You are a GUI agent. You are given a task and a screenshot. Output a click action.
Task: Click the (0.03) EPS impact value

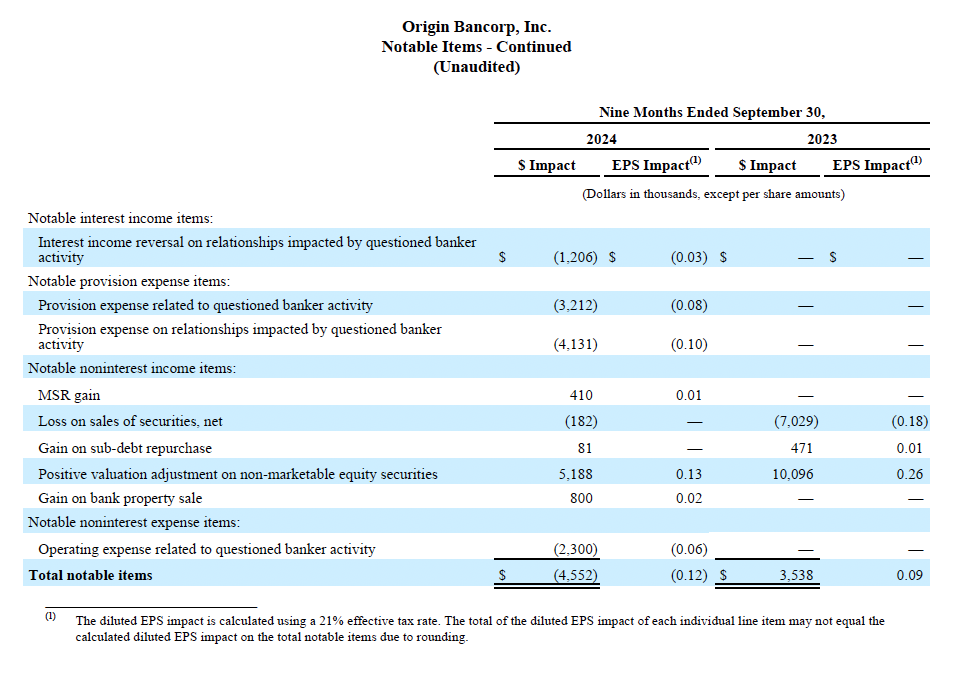coord(689,257)
